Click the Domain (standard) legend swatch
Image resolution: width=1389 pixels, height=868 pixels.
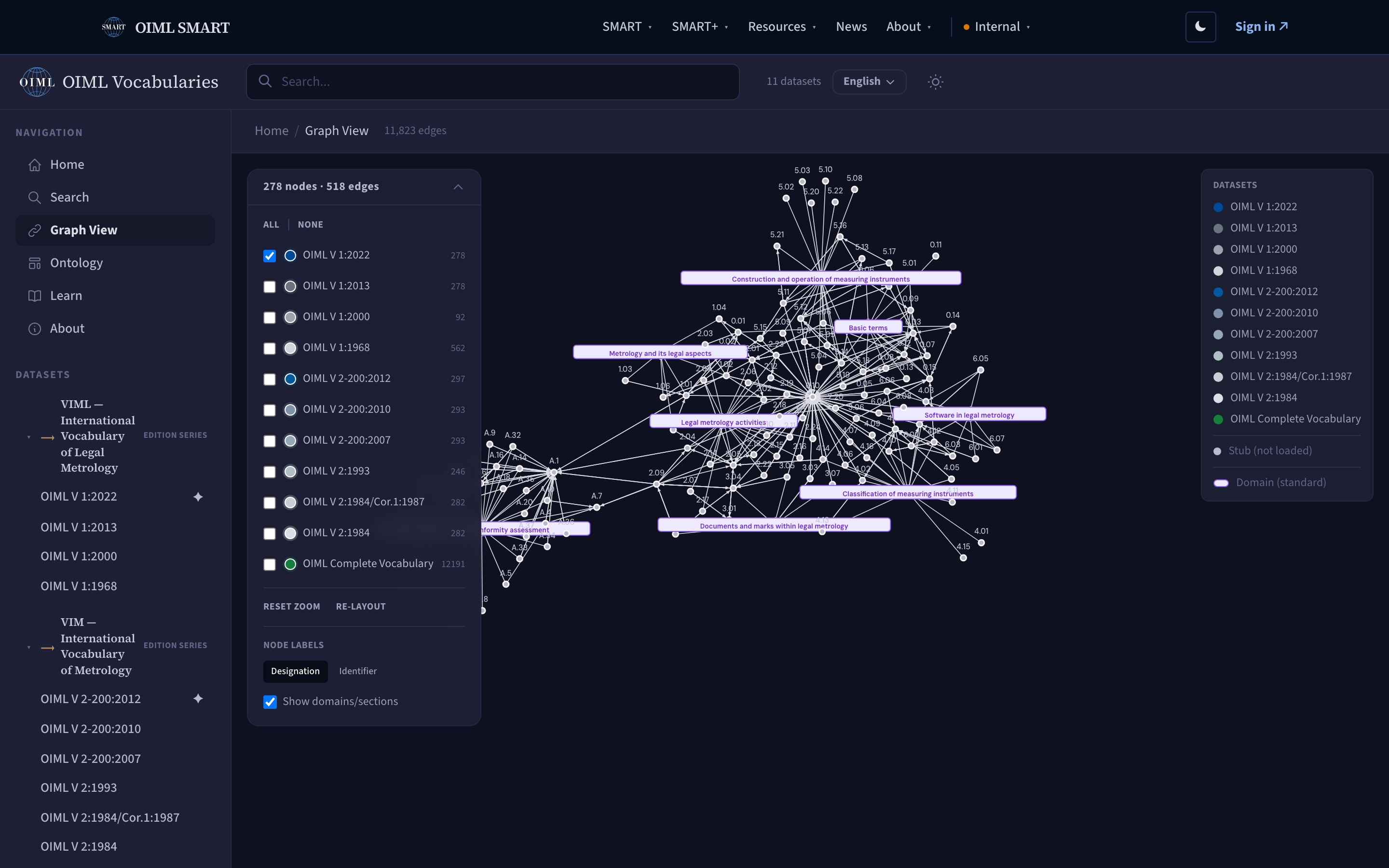(x=1221, y=483)
